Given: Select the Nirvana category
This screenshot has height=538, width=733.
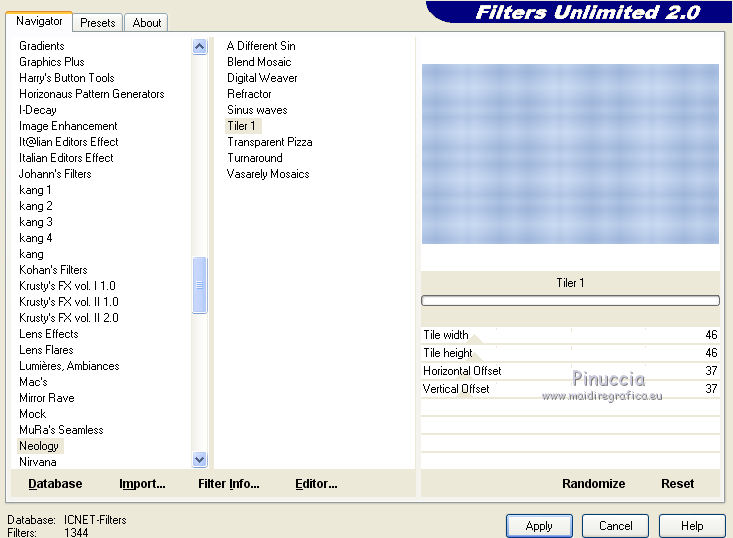Looking at the screenshot, I should point(38,462).
